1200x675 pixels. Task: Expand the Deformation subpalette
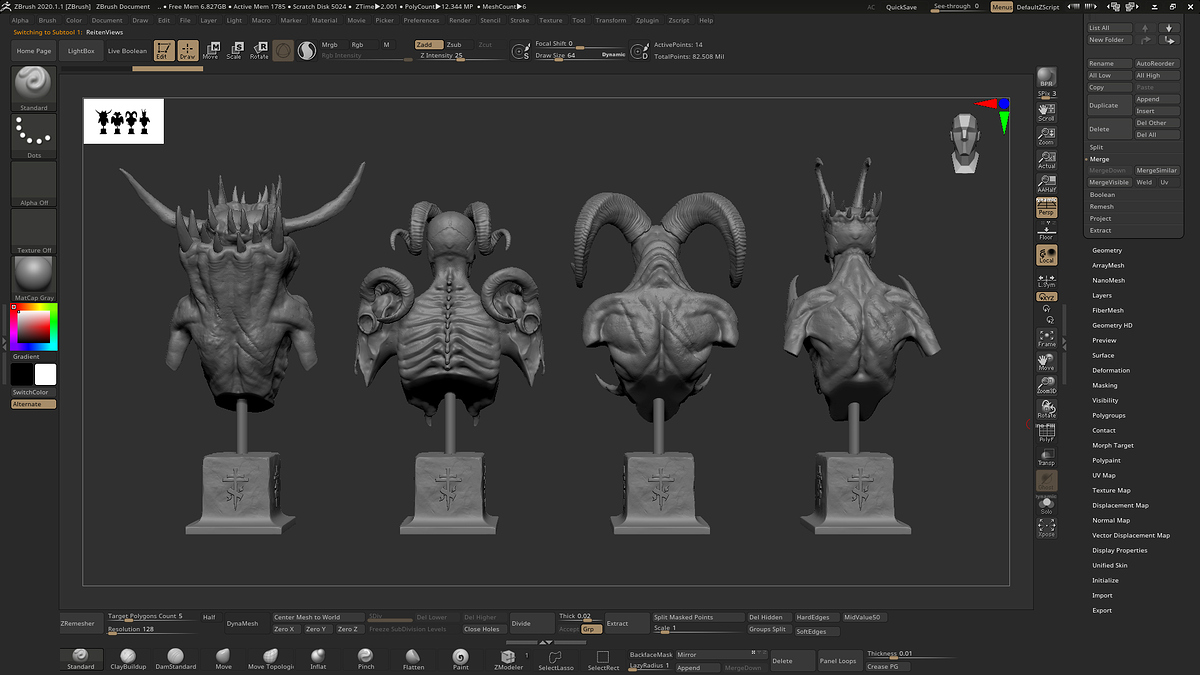point(1110,370)
